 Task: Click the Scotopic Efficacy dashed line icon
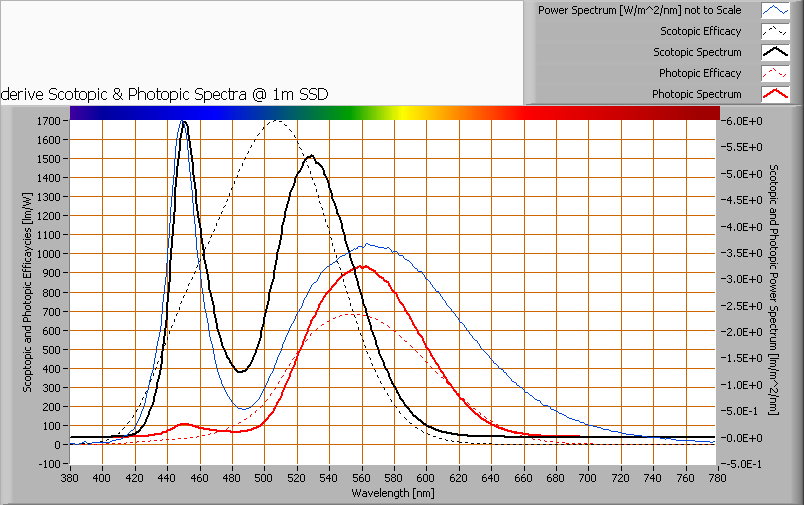[x=776, y=32]
